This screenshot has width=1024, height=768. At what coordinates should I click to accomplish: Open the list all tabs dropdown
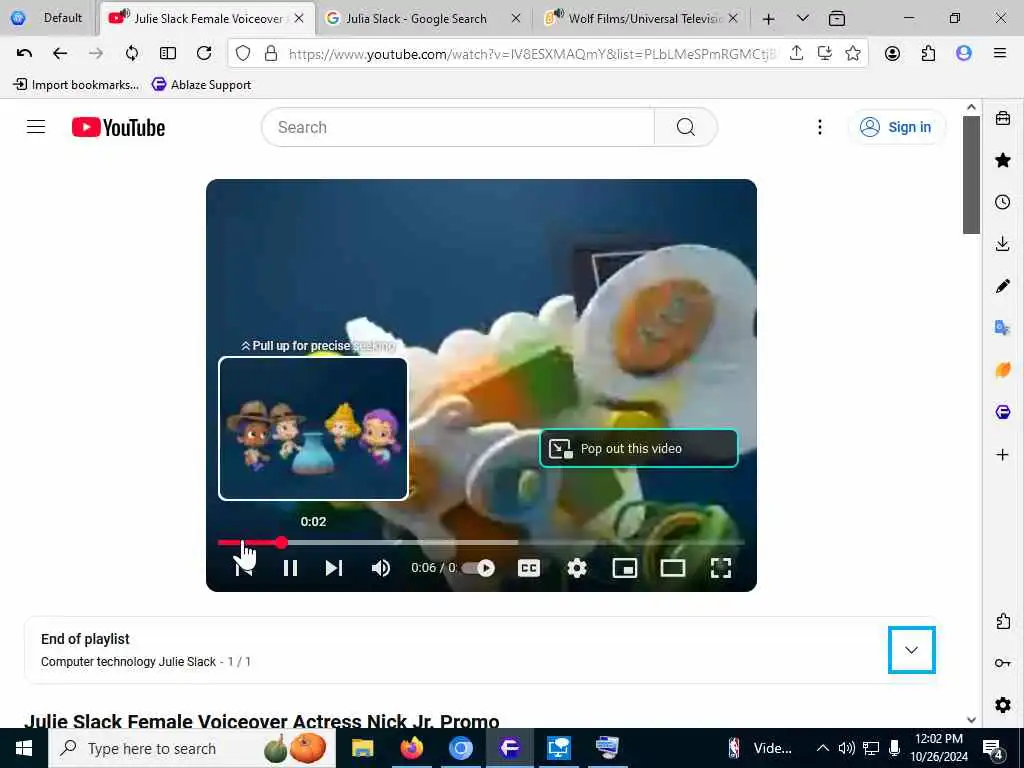803,18
